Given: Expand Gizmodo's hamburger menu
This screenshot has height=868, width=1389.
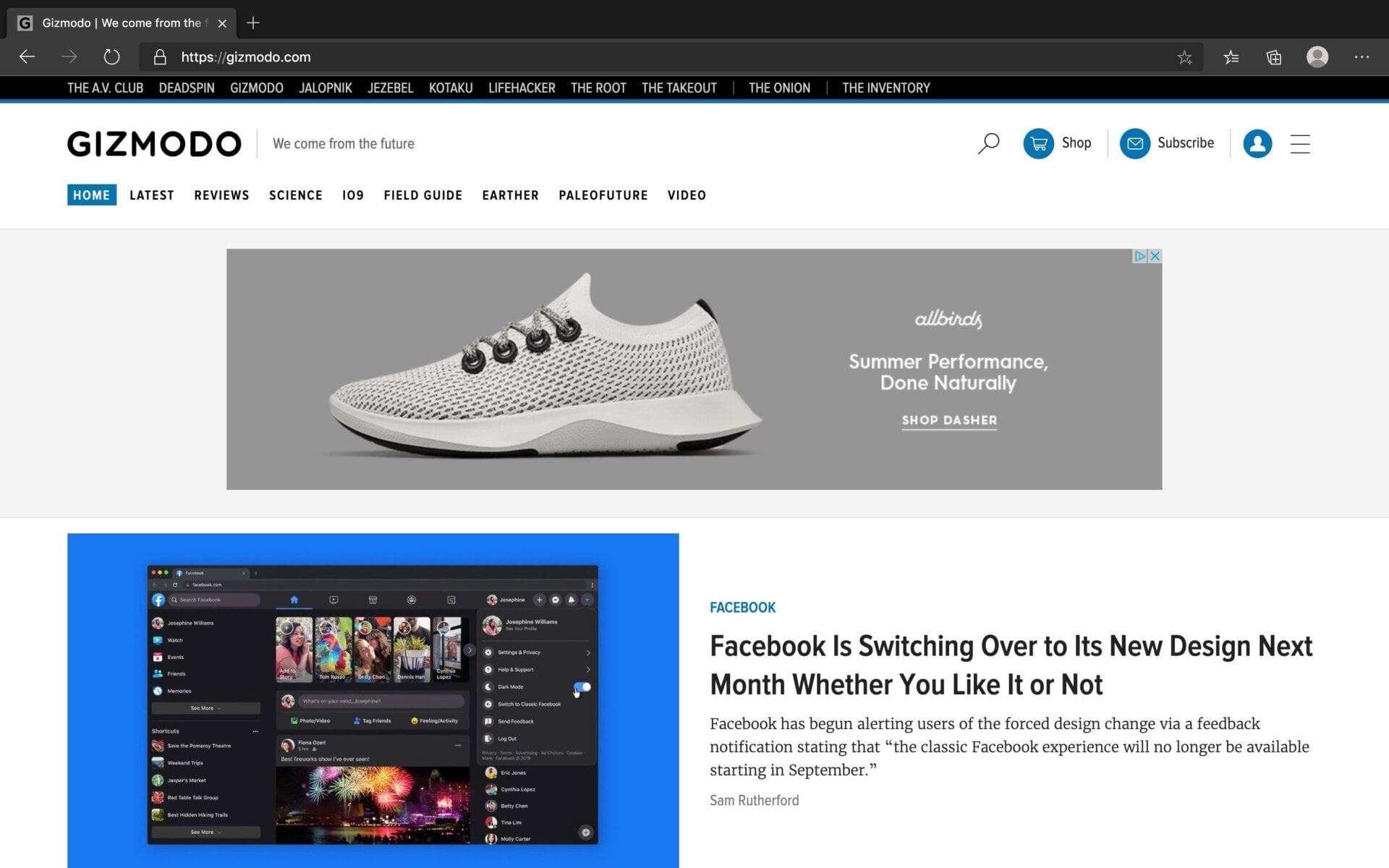Looking at the screenshot, I should click(1300, 144).
